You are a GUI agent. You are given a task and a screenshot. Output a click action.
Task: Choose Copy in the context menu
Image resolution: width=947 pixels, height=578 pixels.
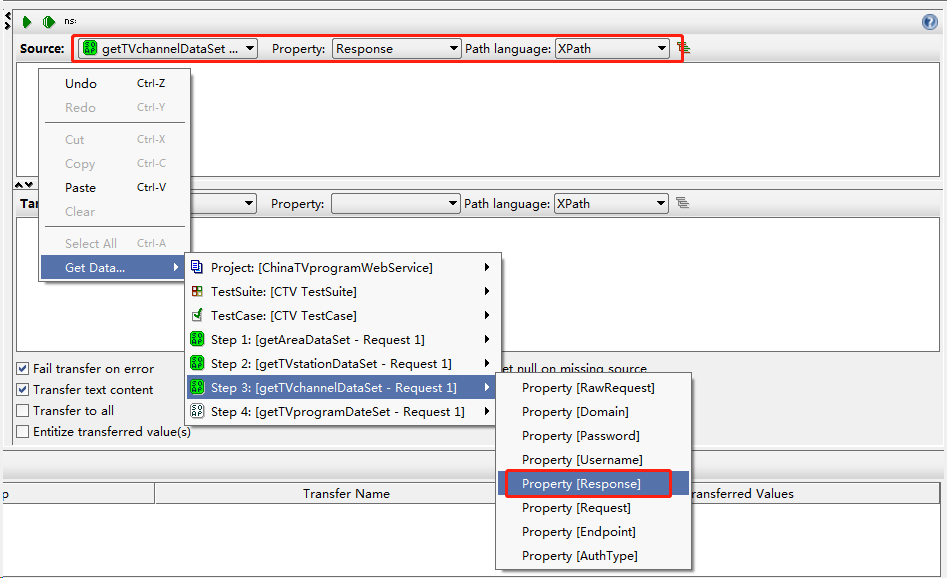[x=115, y=164]
